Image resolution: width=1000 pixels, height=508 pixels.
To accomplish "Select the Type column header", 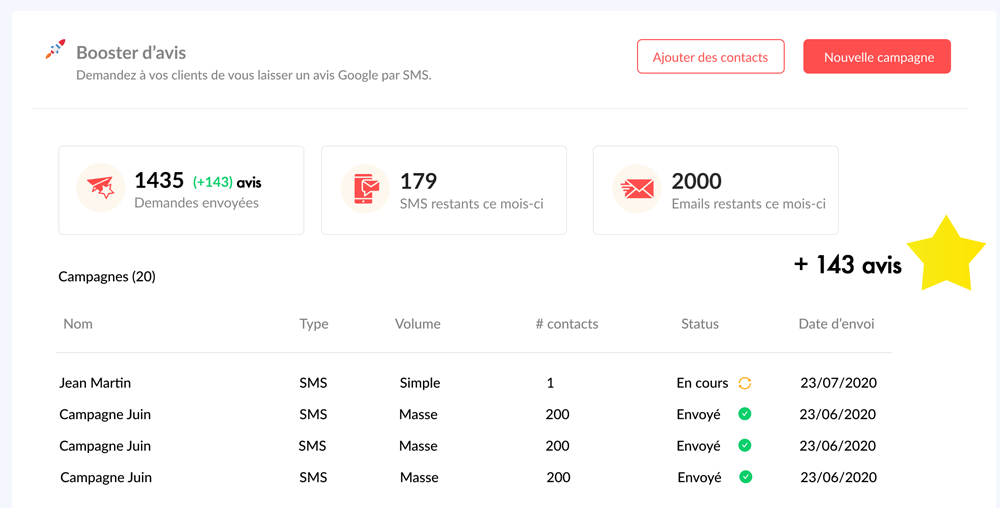I will 314,324.
